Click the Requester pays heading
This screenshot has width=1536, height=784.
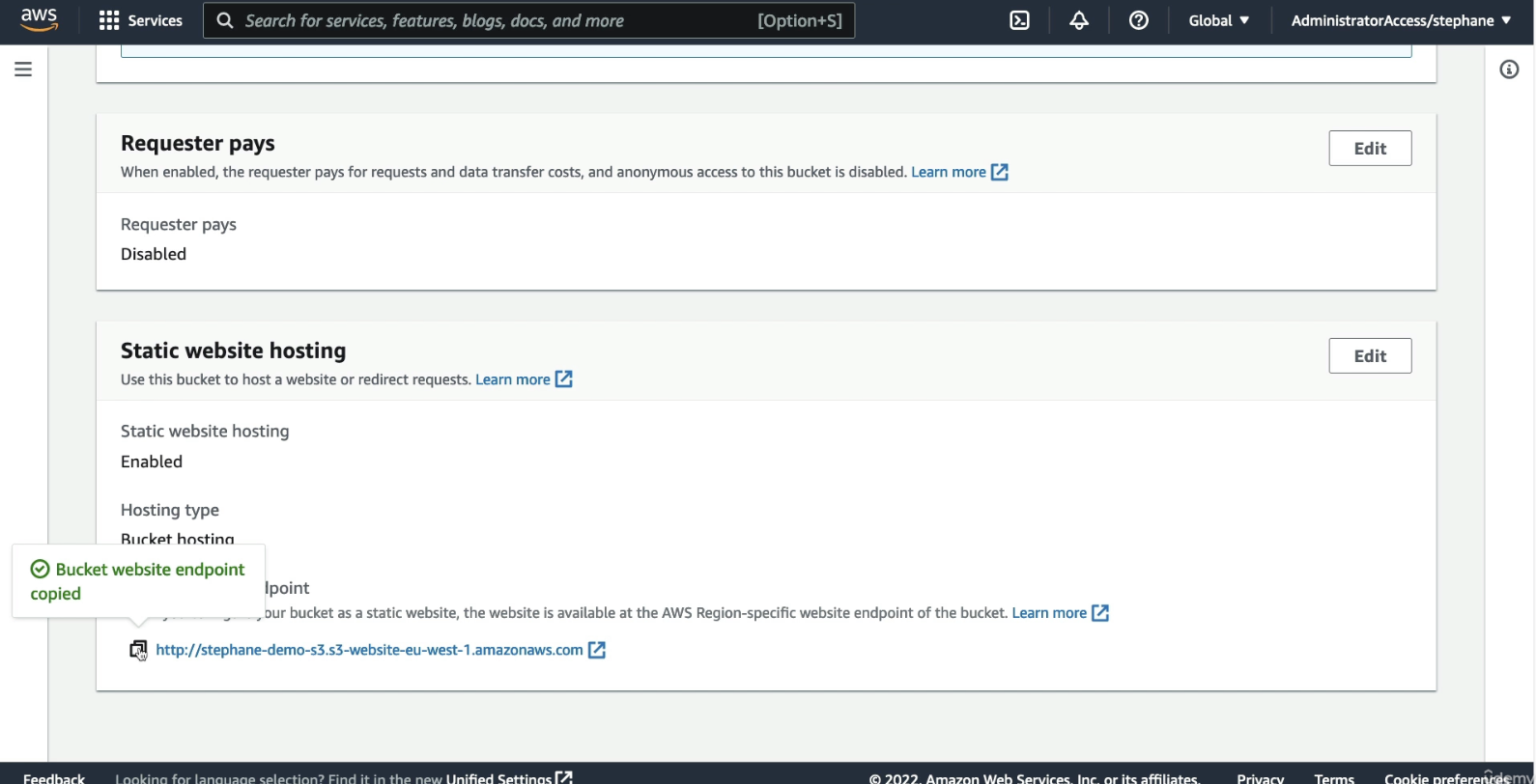198,143
